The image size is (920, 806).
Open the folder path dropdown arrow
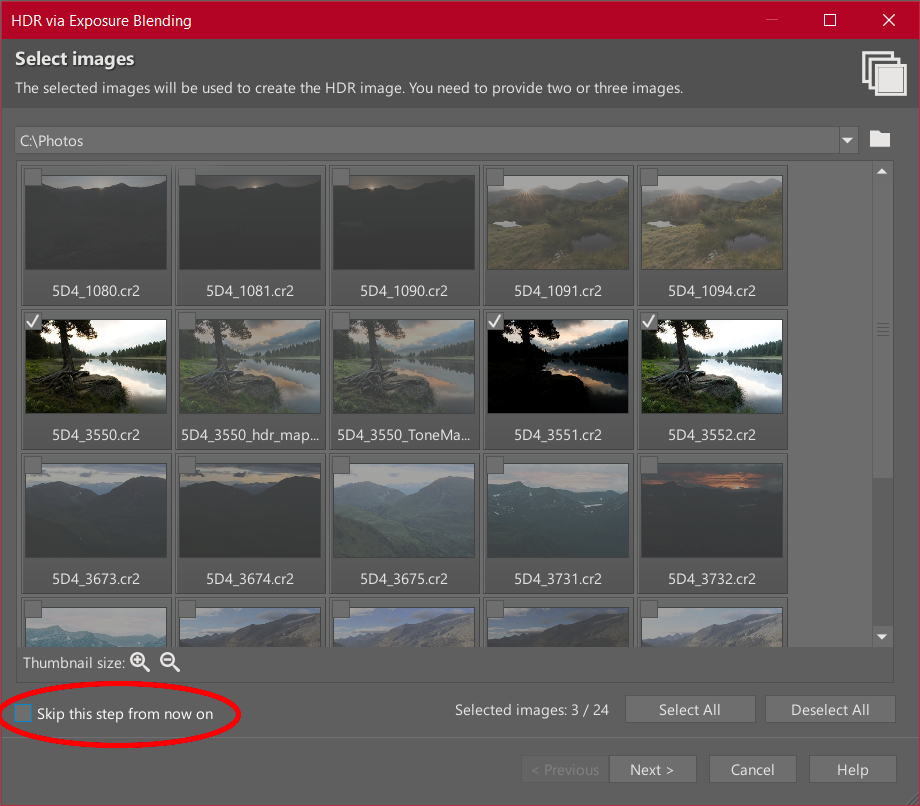(848, 141)
